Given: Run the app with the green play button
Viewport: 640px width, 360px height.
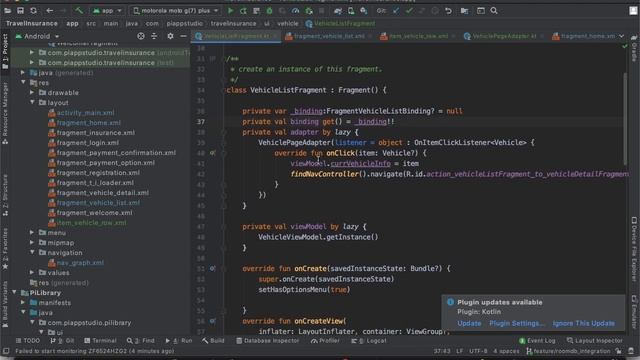Looking at the screenshot, I should (231, 11).
